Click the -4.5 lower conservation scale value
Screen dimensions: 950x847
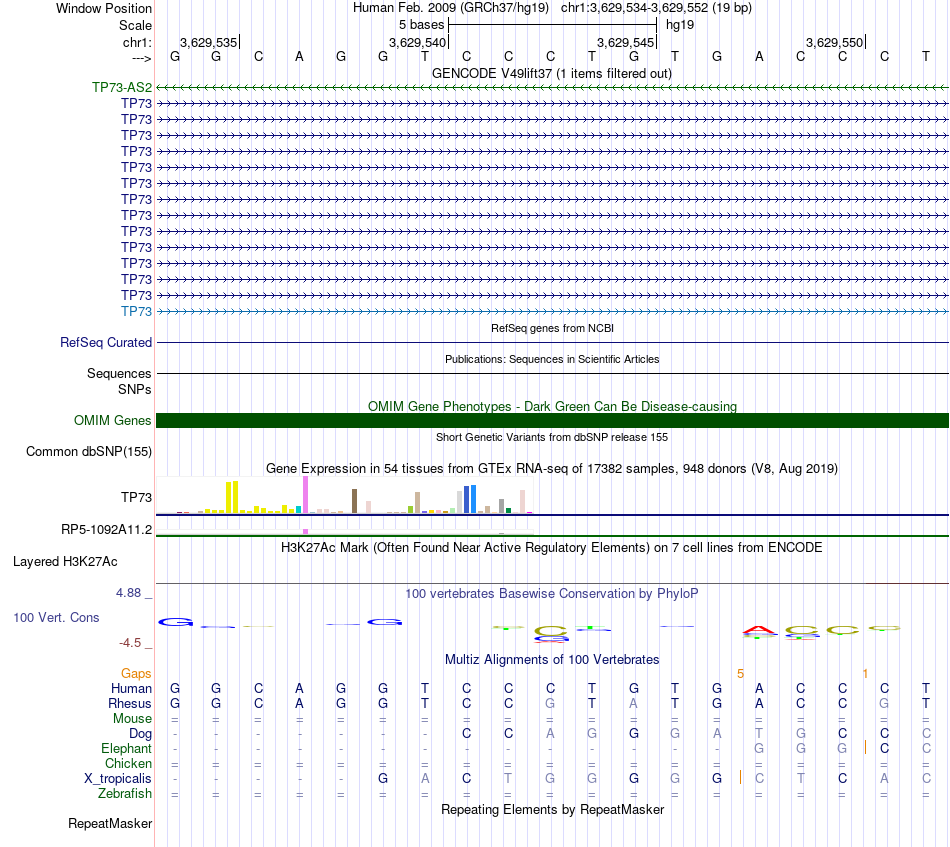[130, 643]
